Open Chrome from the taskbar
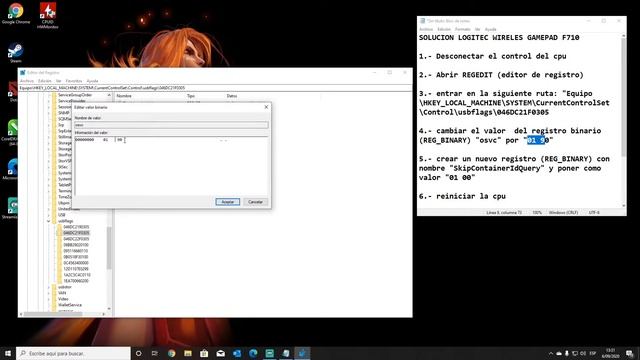The width and height of the screenshot is (640, 360). pyautogui.click(x=171, y=353)
